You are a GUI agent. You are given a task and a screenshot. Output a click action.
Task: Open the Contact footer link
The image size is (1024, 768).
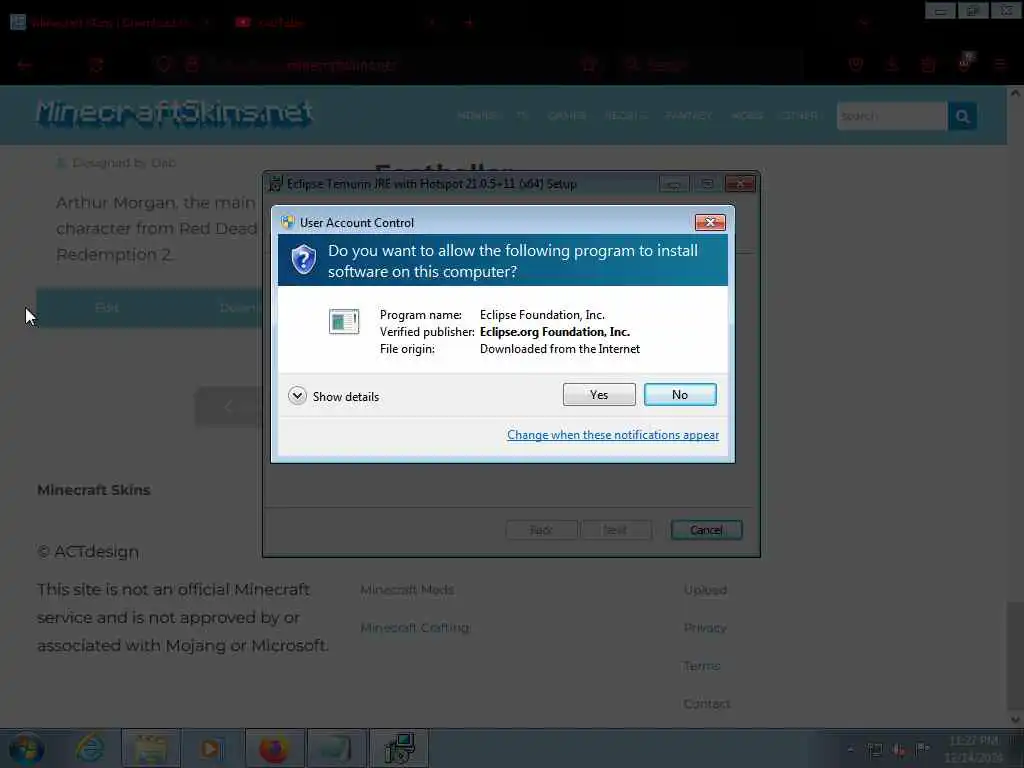707,703
